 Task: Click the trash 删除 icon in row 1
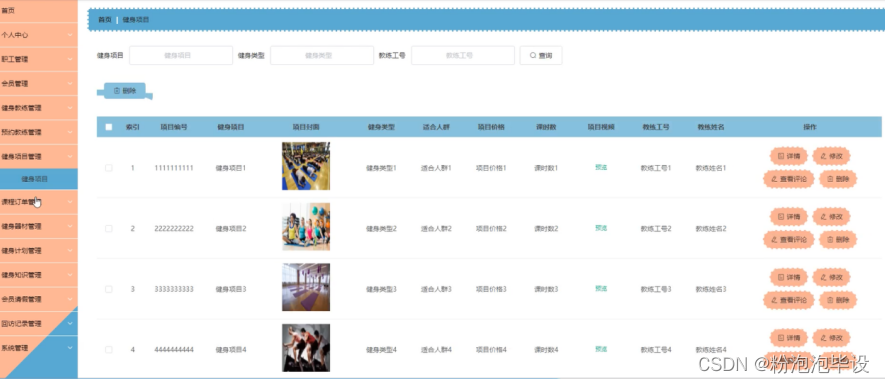830,179
